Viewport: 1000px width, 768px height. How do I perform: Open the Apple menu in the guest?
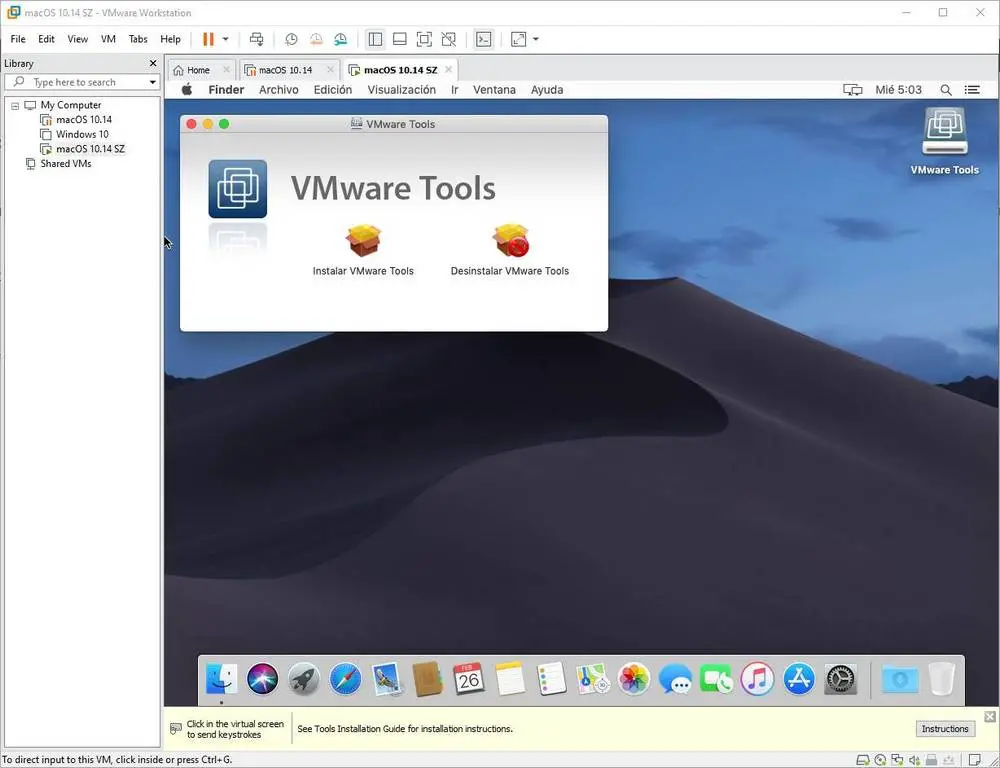(187, 89)
